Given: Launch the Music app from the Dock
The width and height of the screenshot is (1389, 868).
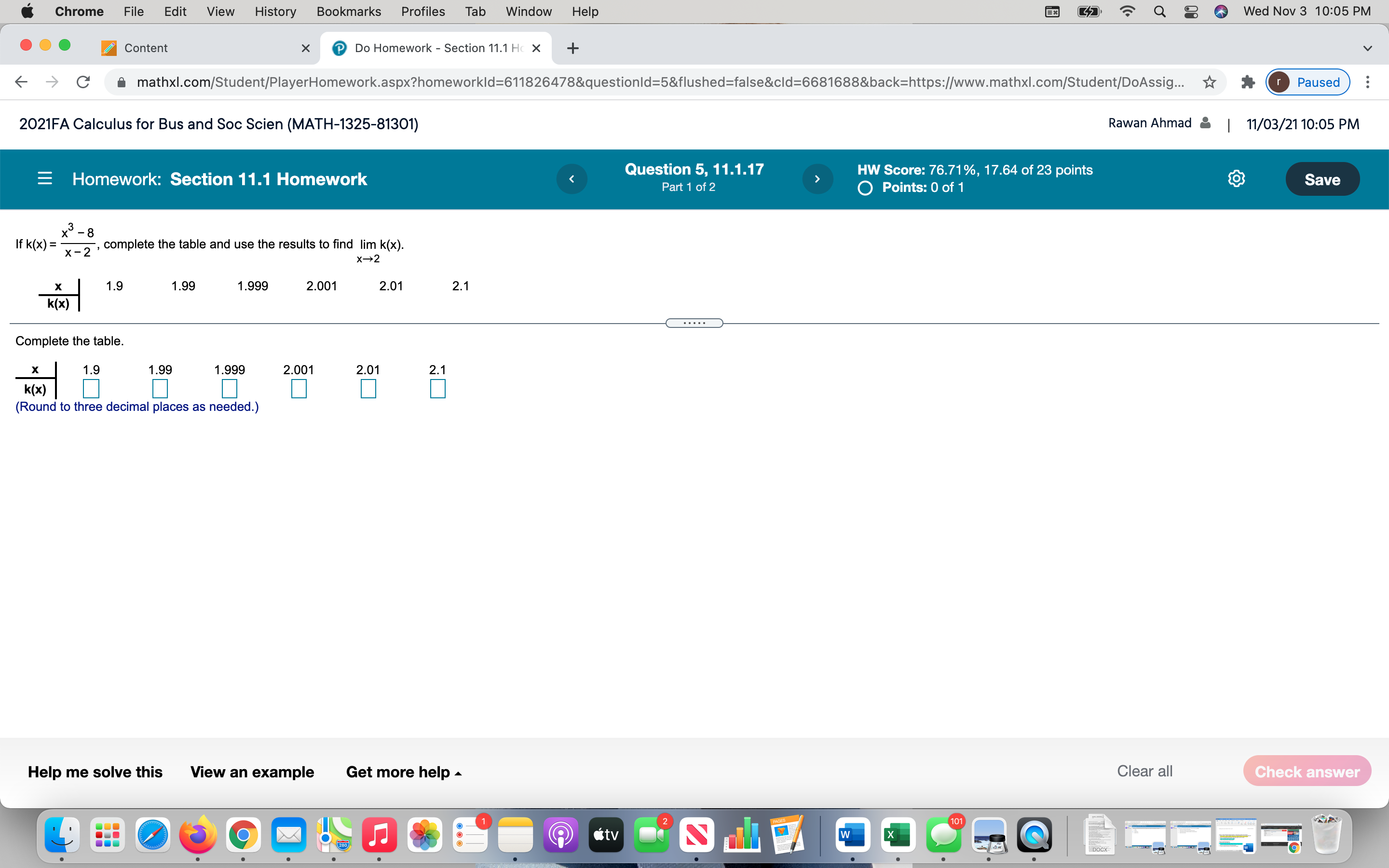Looking at the screenshot, I should click(380, 835).
